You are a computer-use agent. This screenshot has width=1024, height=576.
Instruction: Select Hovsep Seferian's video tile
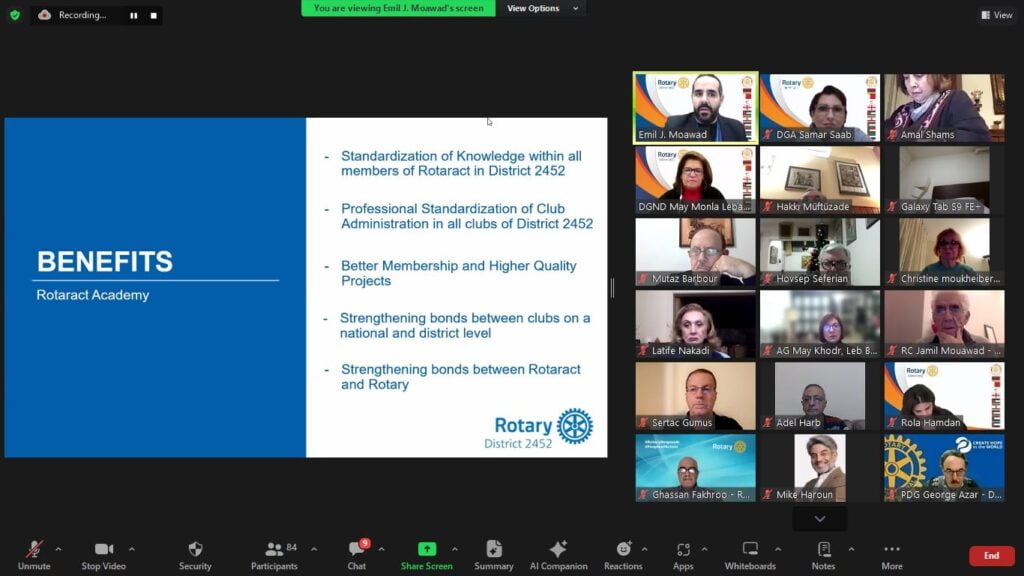coord(820,252)
